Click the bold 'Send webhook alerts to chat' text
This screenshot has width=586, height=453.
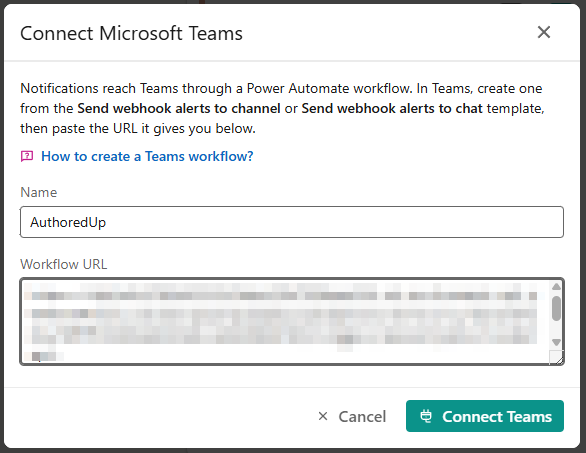point(392,108)
